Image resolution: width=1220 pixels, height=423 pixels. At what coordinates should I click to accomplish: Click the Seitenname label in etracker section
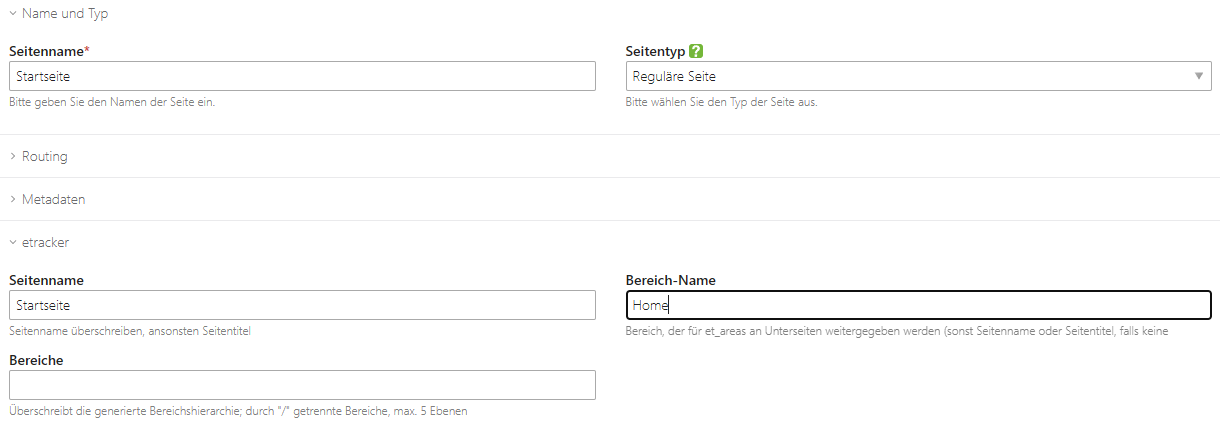click(x=46, y=281)
